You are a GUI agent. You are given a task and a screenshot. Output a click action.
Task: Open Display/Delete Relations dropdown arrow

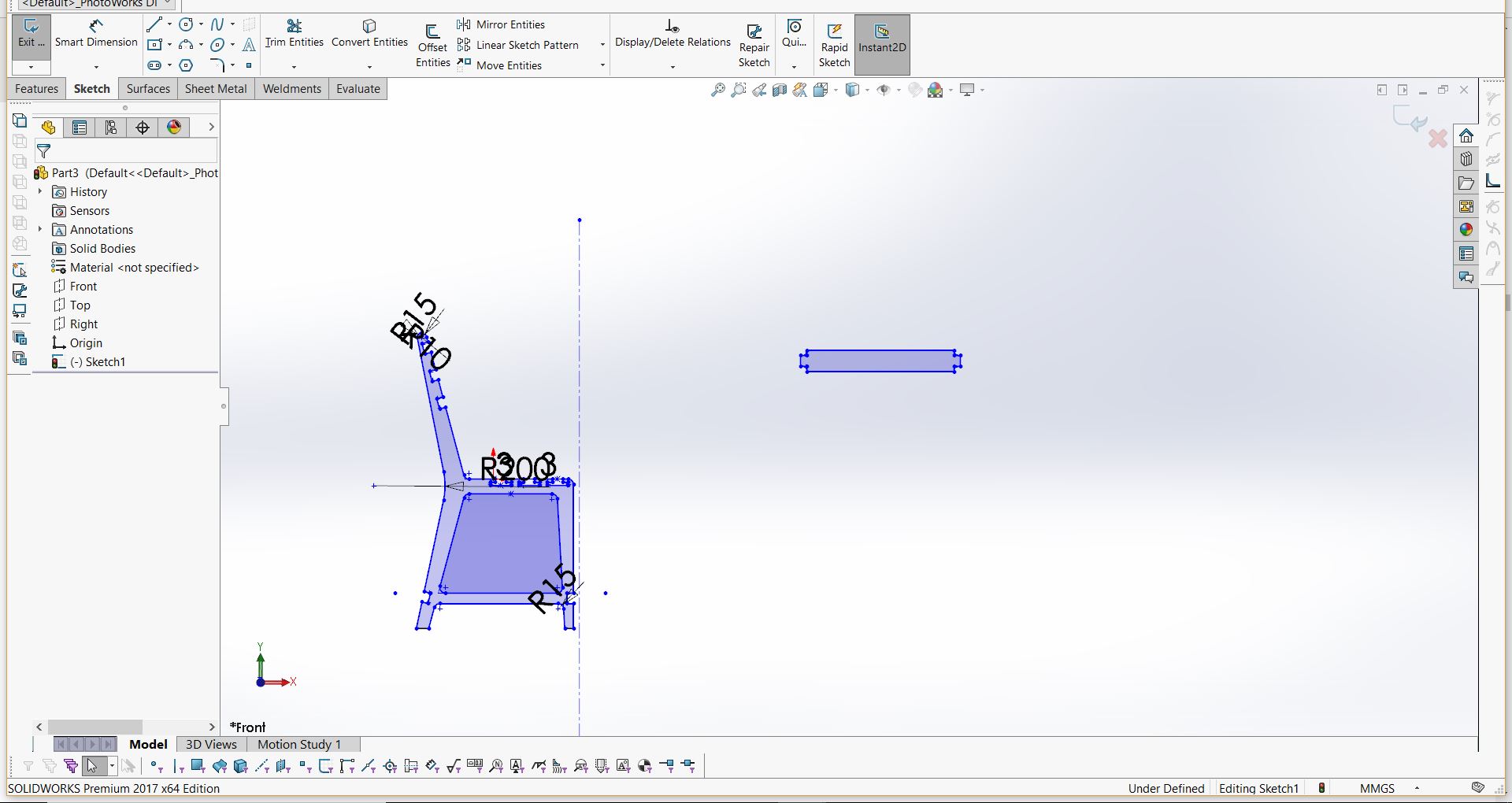click(x=673, y=67)
